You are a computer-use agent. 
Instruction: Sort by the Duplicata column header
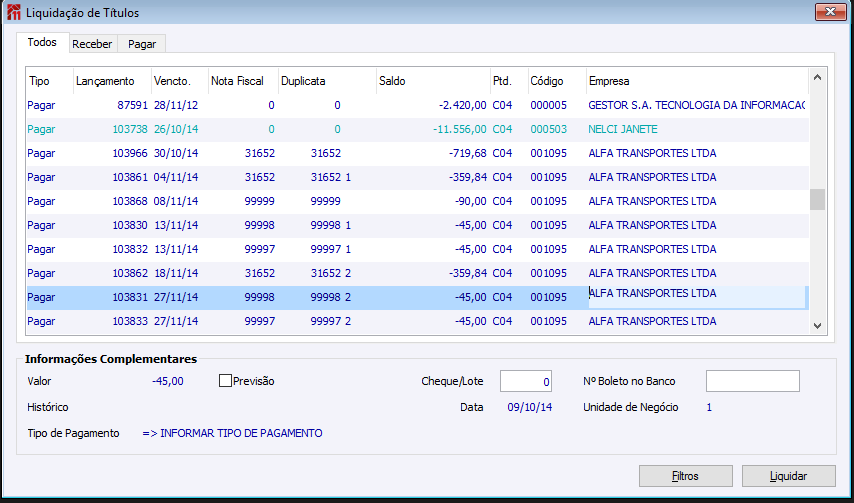pyautogui.click(x=327, y=81)
